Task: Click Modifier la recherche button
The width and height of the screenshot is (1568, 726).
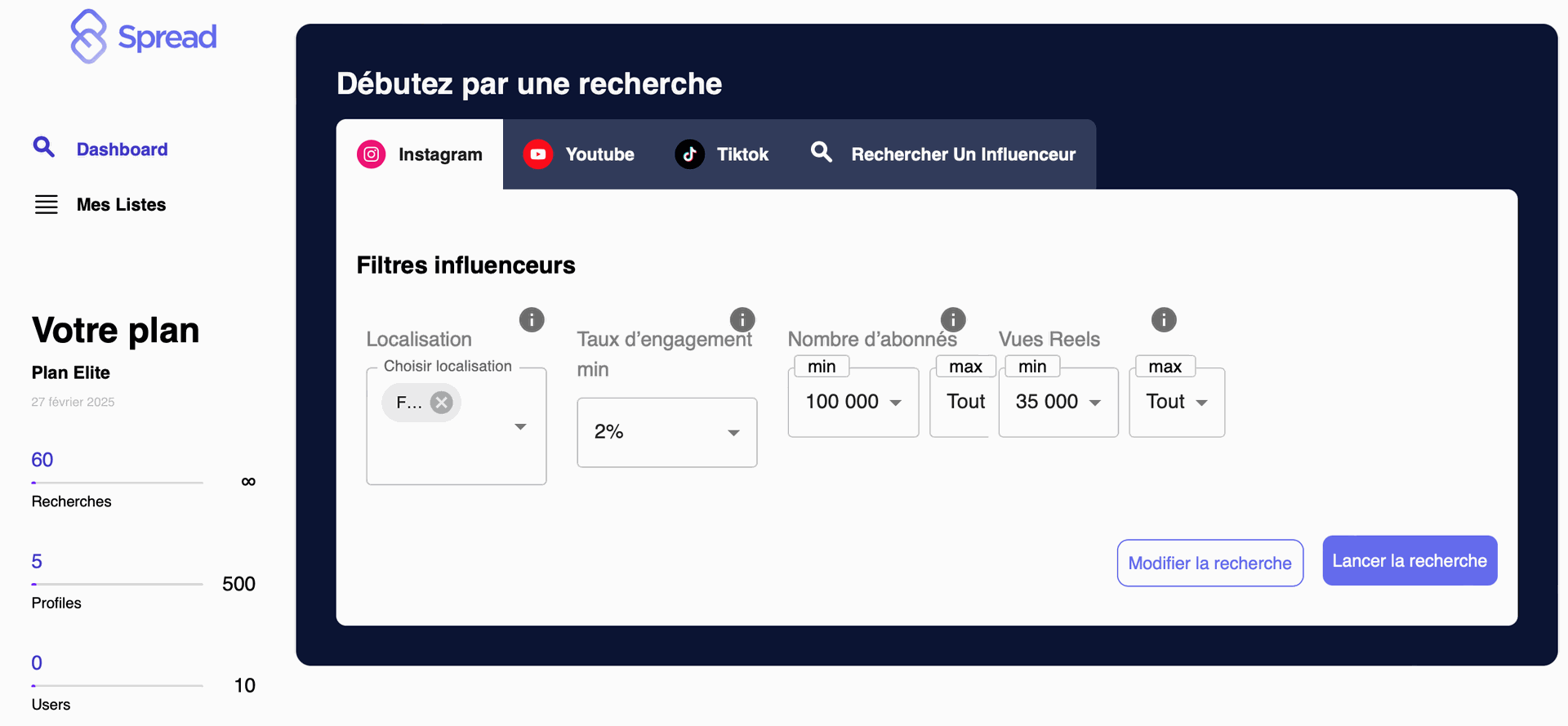Action: 1209,563
